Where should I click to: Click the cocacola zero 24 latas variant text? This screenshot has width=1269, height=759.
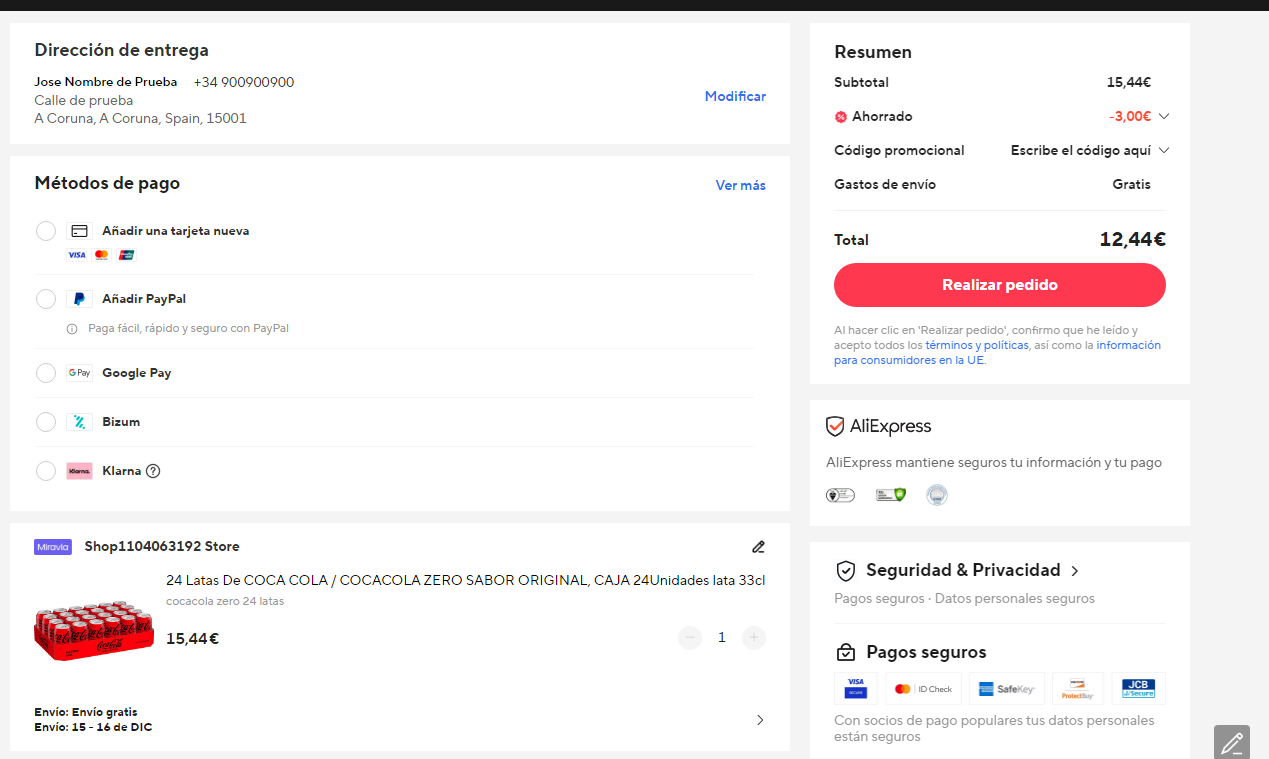pos(225,601)
